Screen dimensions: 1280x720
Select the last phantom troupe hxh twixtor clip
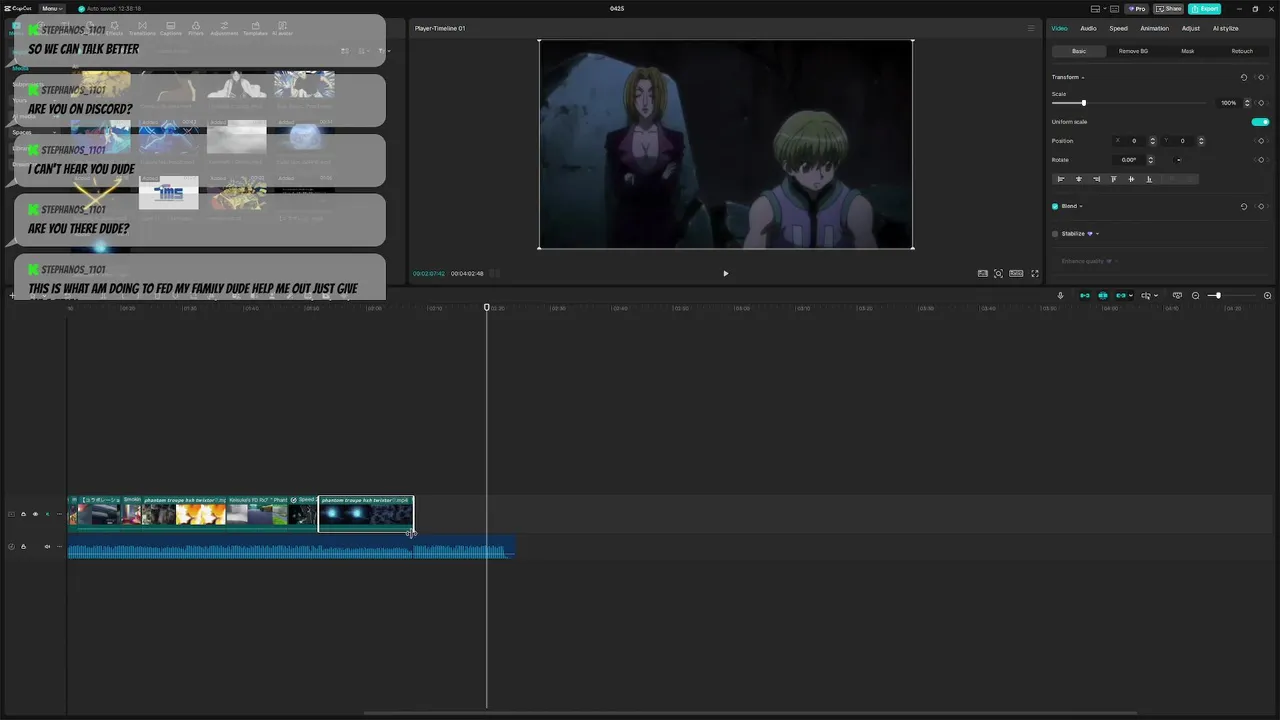(x=365, y=514)
